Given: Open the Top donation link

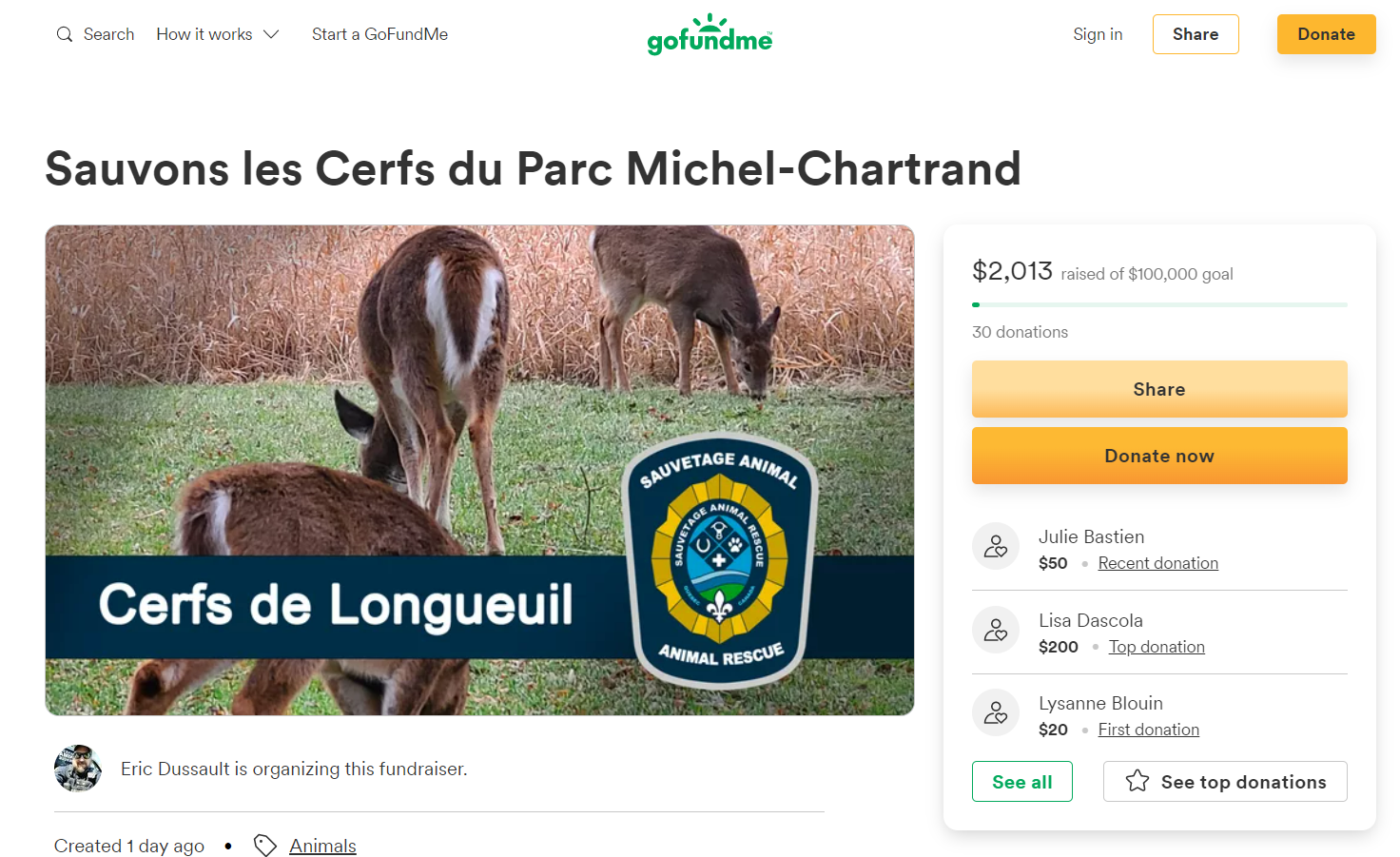Looking at the screenshot, I should pos(1157,647).
